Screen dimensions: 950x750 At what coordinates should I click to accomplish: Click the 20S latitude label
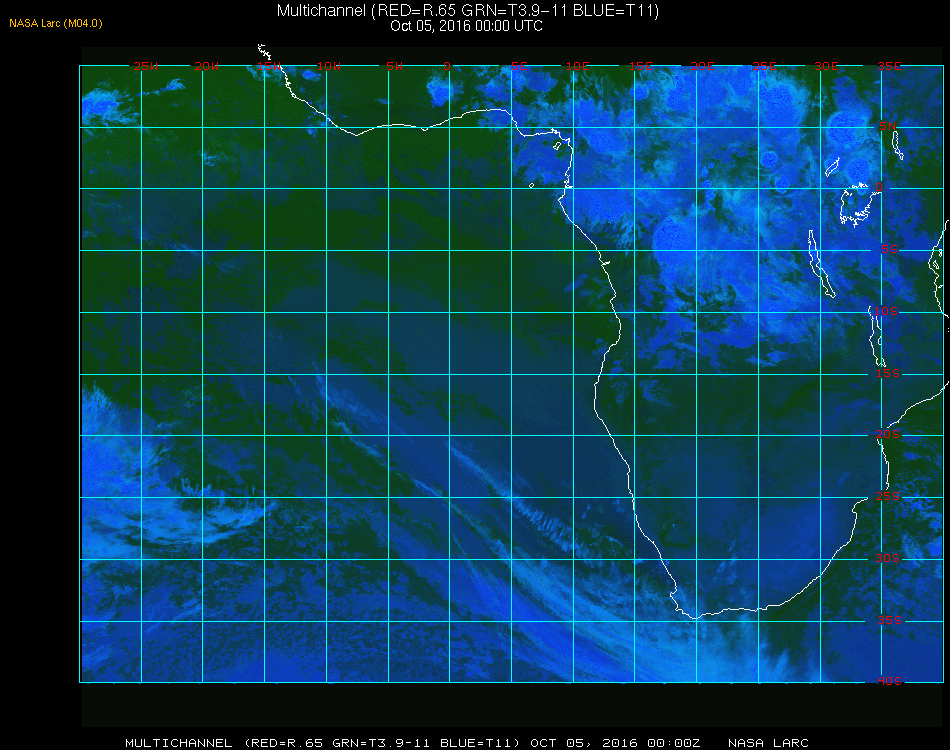(x=888, y=434)
